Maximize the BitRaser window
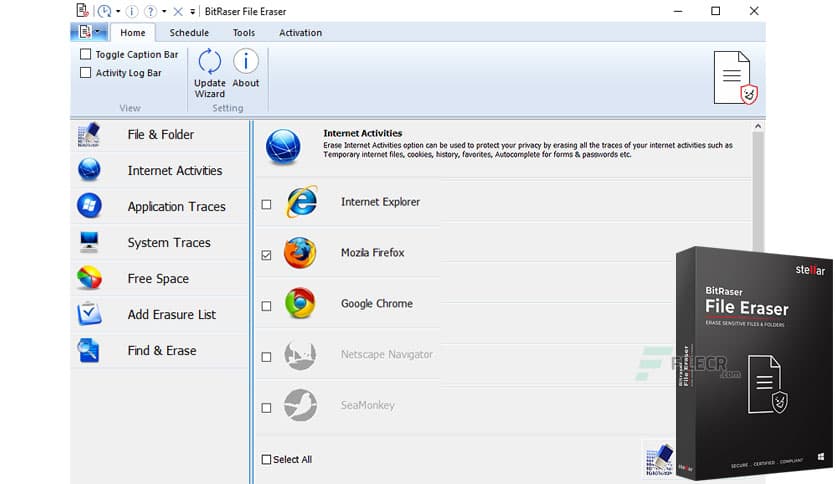This screenshot has height=484, width=836. (716, 11)
